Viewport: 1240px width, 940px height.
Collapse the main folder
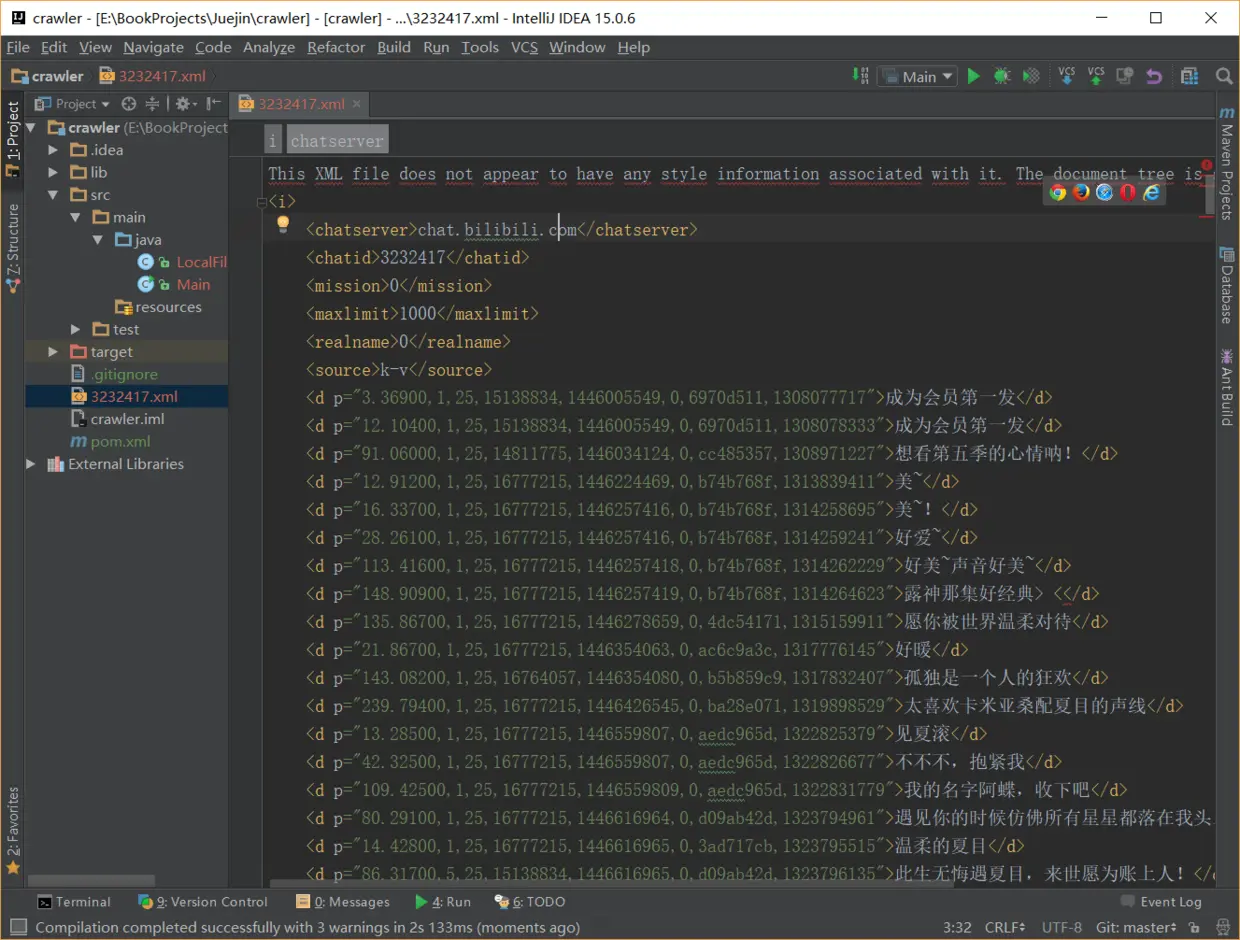[76, 217]
